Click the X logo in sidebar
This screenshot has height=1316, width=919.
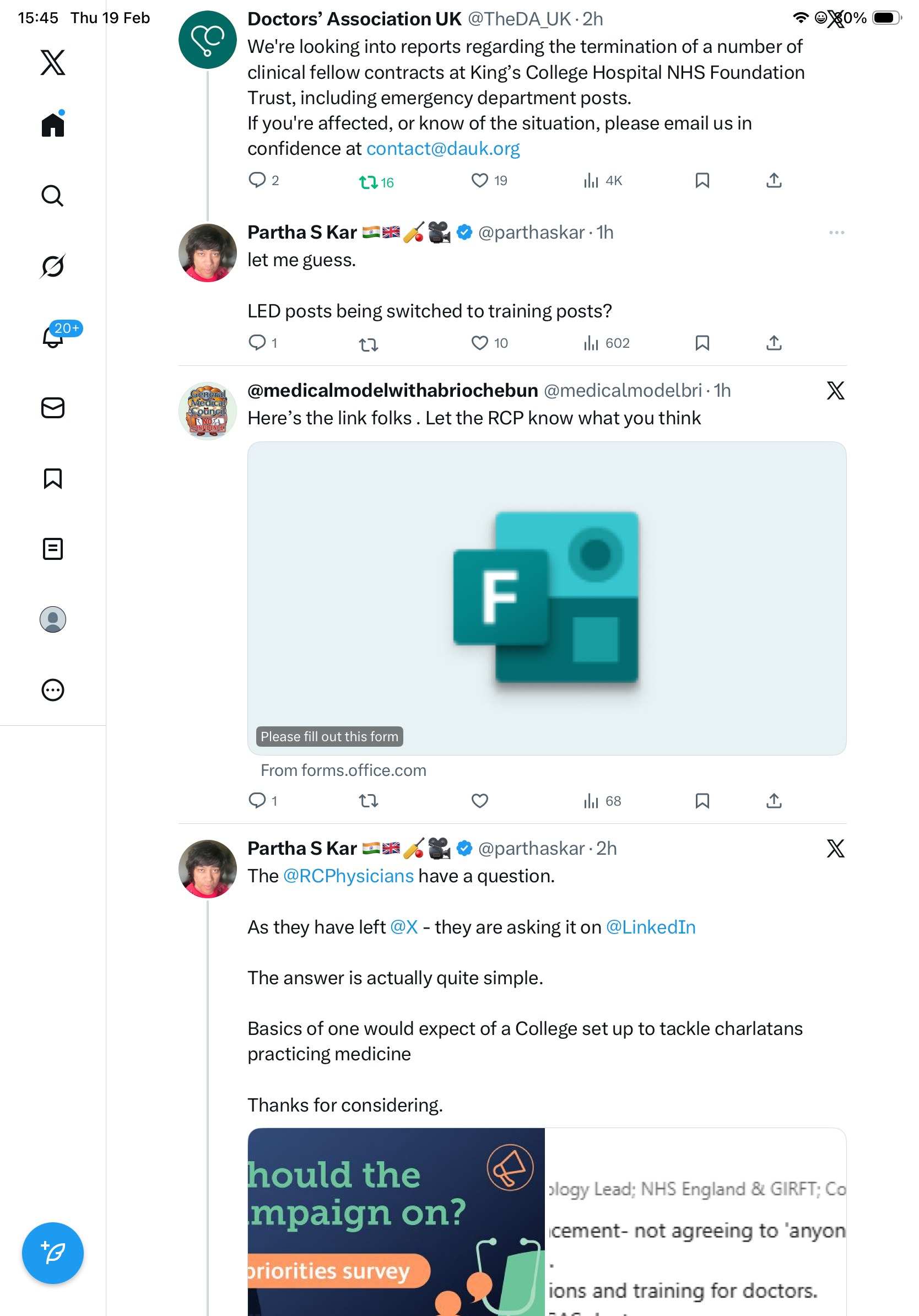(x=53, y=62)
